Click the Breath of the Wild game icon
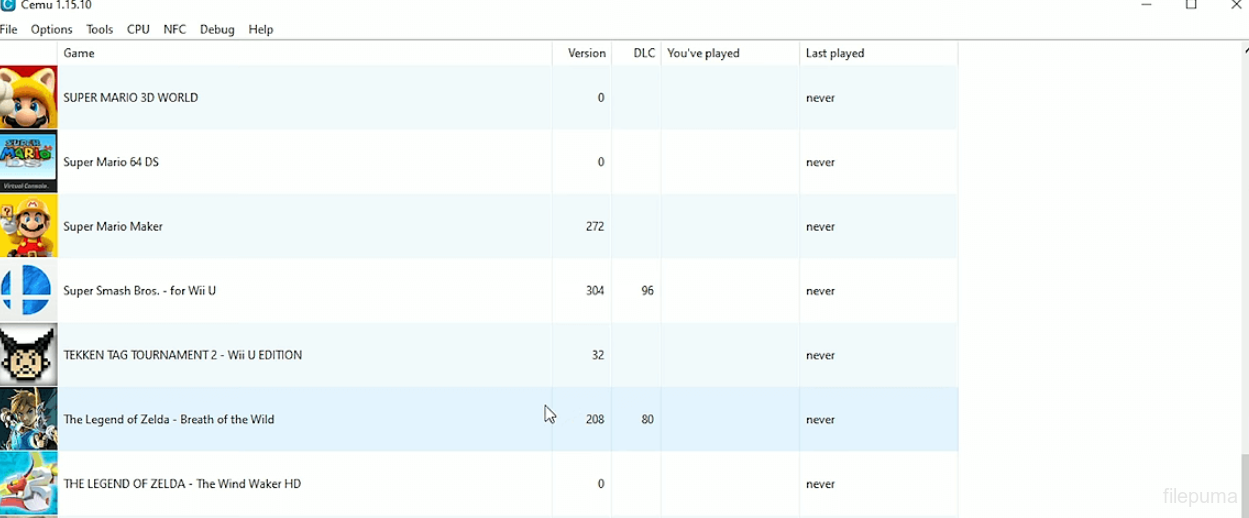 (28, 419)
